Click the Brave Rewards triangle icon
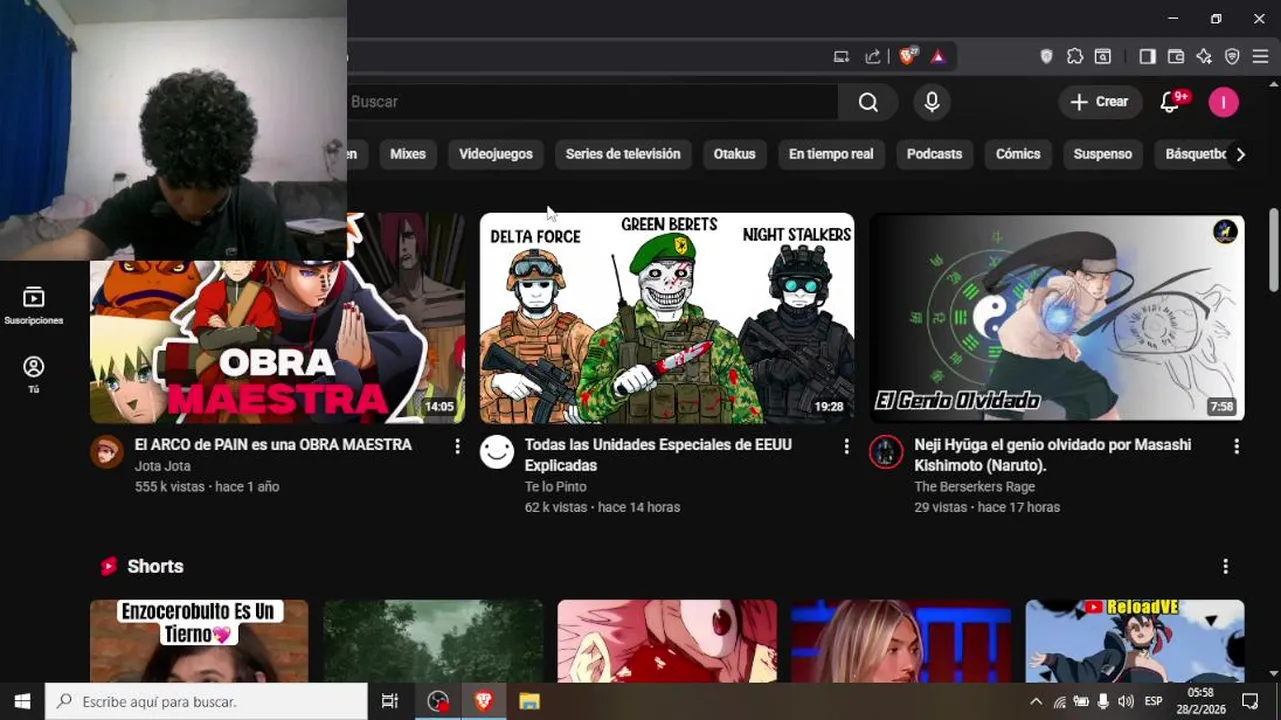The image size is (1281, 720). pos(938,57)
